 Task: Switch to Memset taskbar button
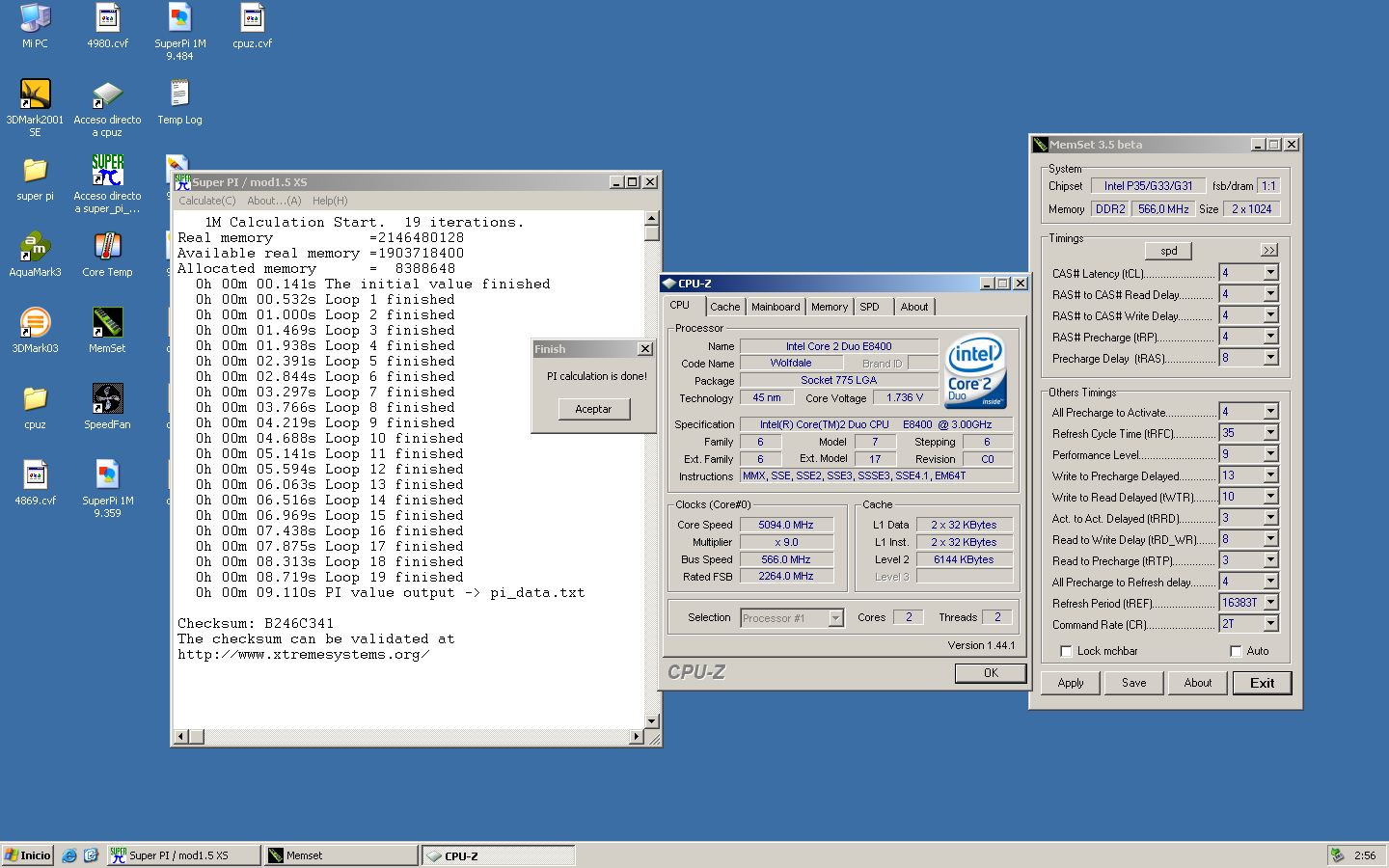tap(341, 855)
